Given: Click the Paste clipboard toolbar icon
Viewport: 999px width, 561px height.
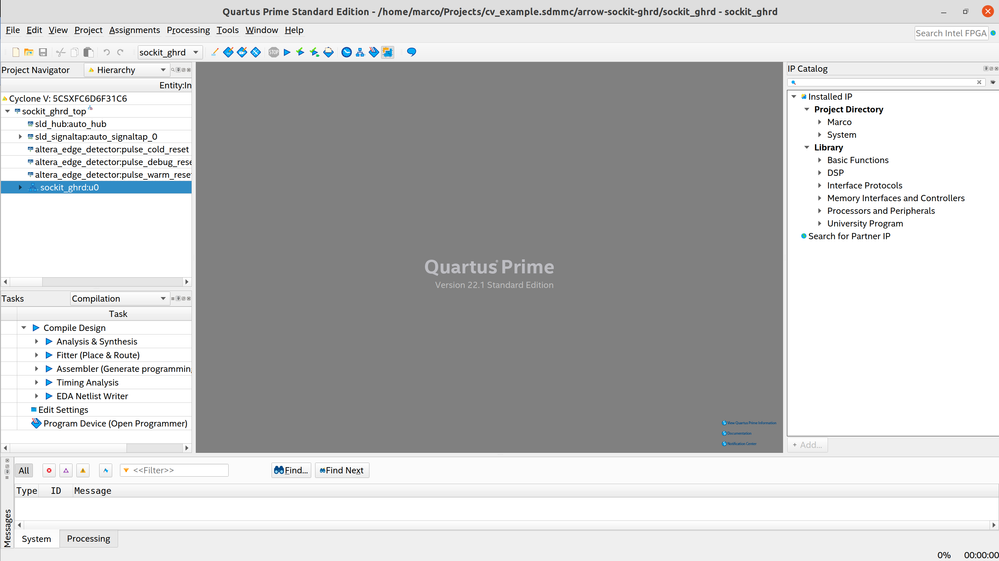Looking at the screenshot, I should (x=89, y=52).
